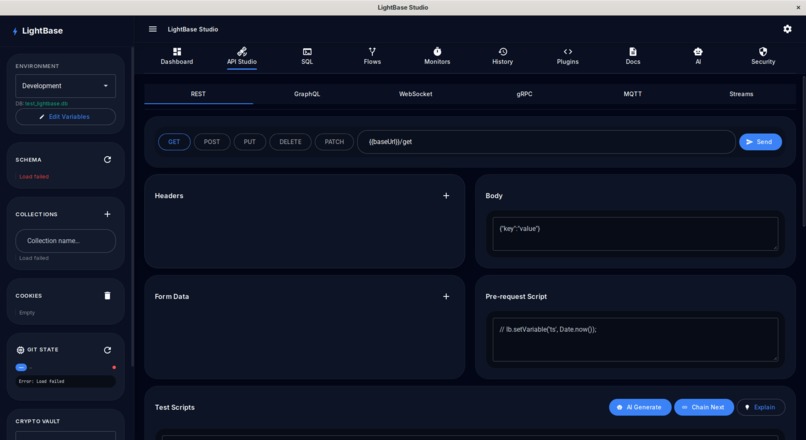The image size is (806, 440).
Task: Open the AI assistant section
Action: tap(698, 56)
